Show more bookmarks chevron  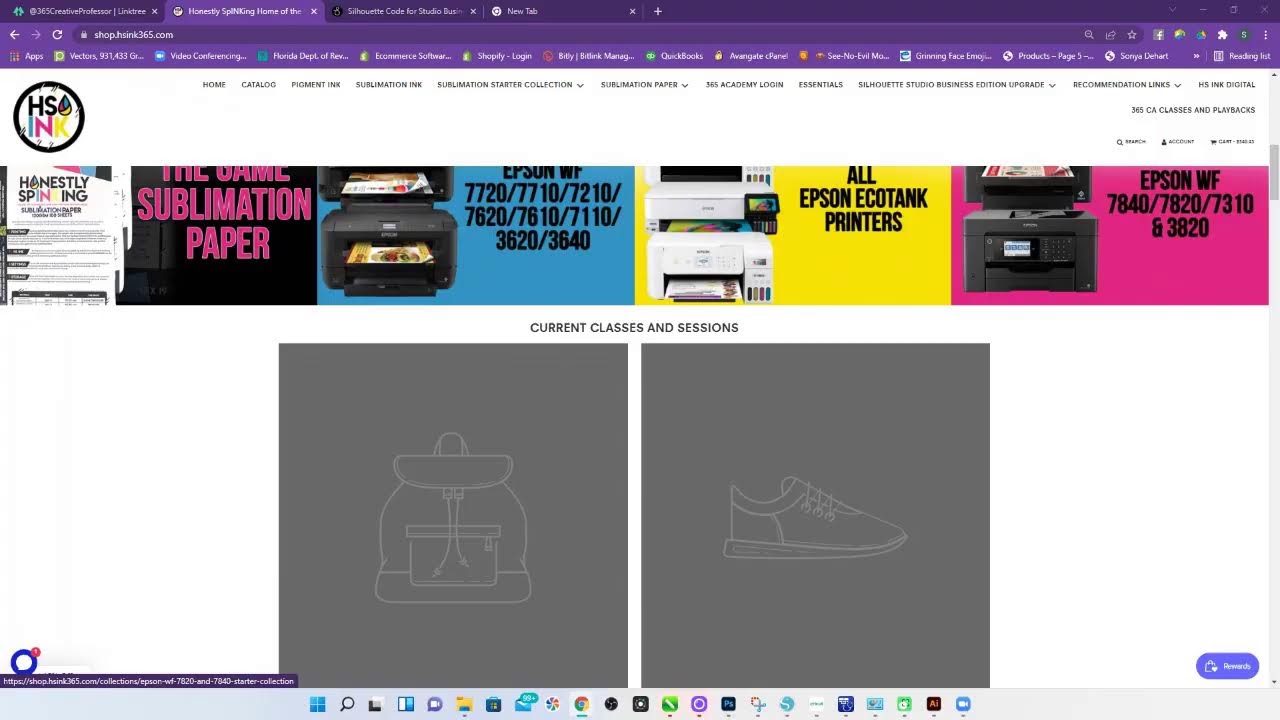pyautogui.click(x=1196, y=56)
